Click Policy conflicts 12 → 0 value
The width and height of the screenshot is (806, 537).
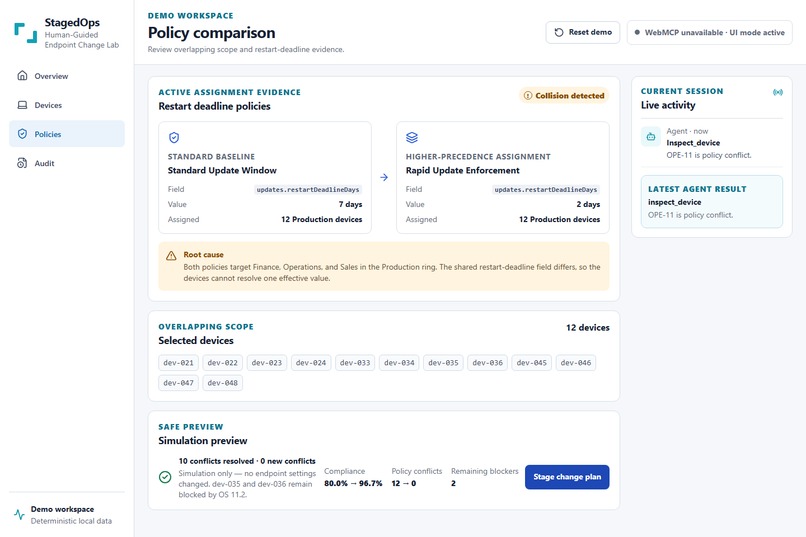404,484
